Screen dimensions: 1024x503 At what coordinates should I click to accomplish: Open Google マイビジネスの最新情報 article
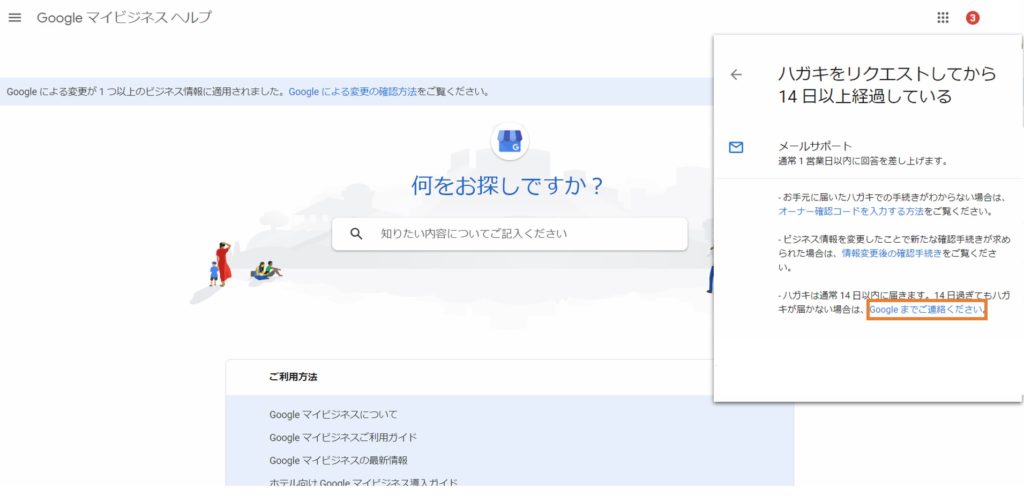click(338, 461)
